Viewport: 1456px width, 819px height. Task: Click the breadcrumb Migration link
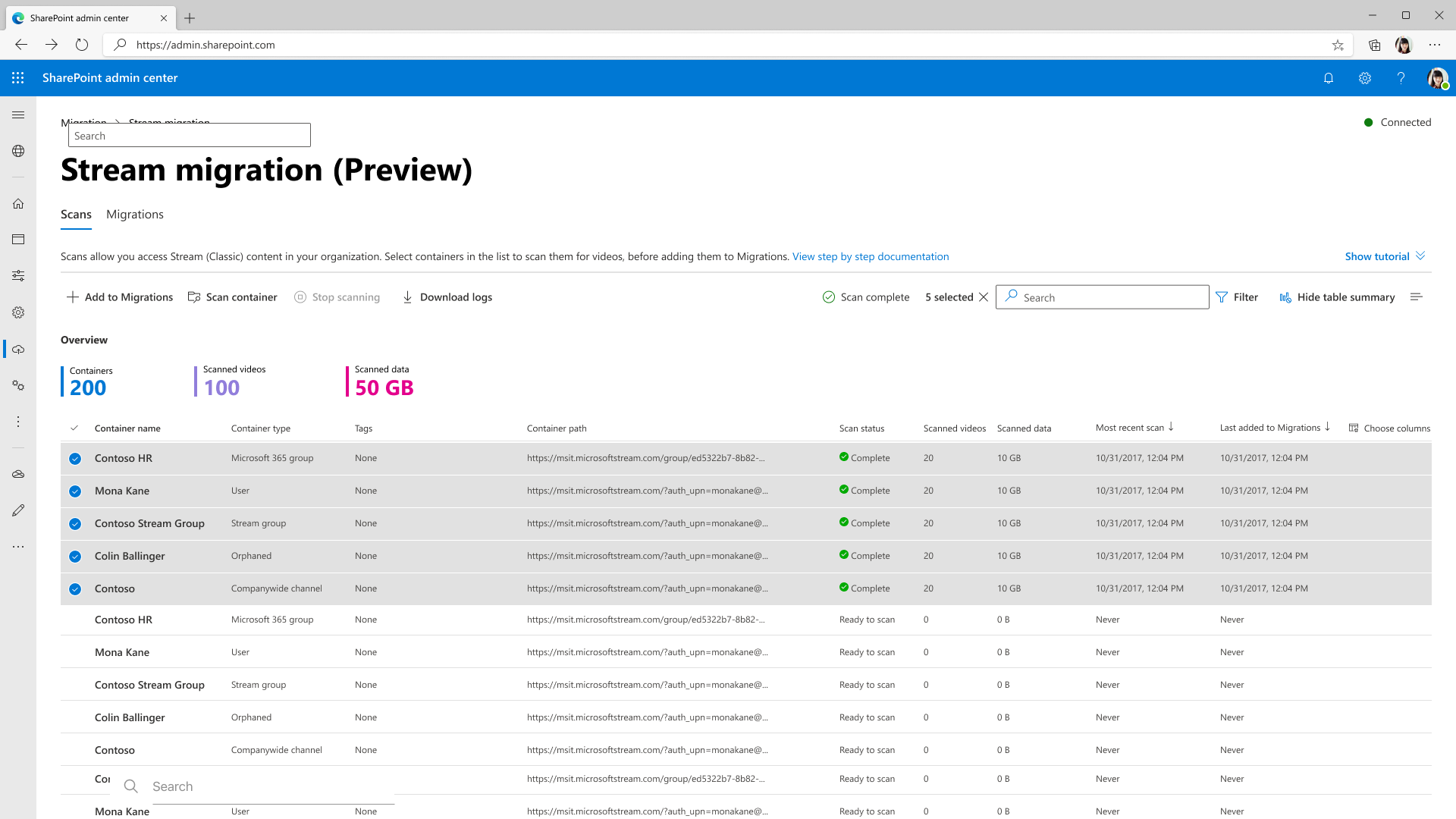point(84,122)
